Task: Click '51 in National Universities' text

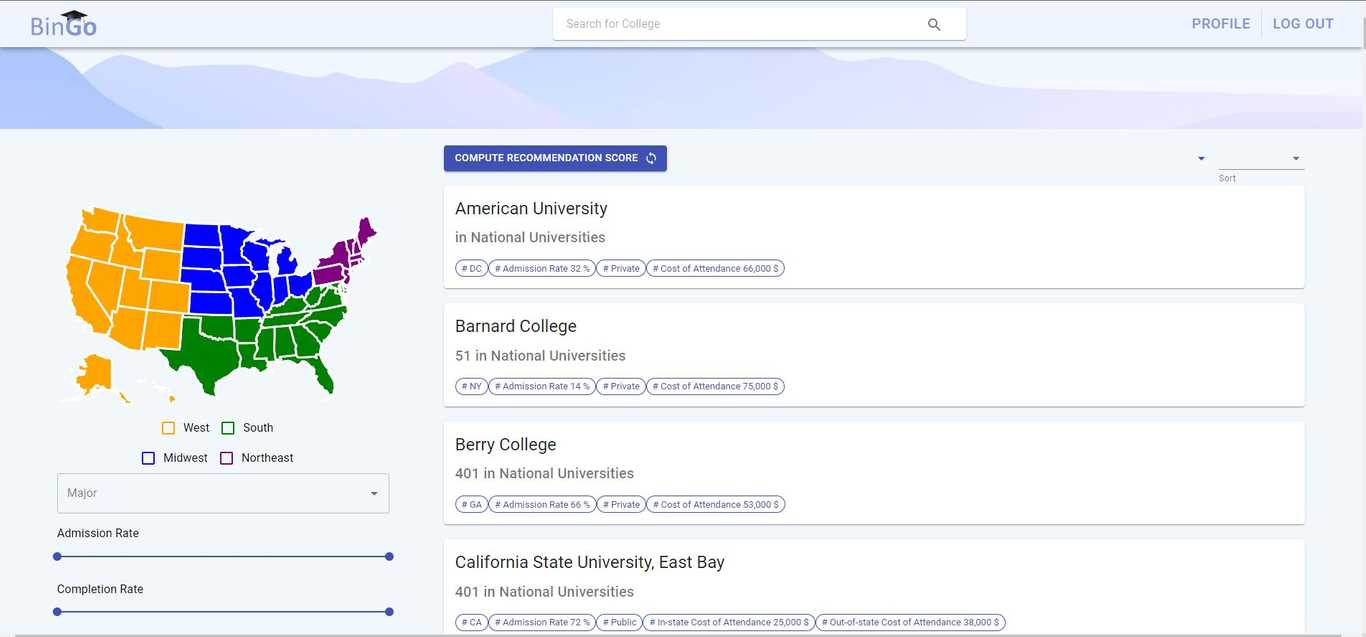Action: click(540, 356)
